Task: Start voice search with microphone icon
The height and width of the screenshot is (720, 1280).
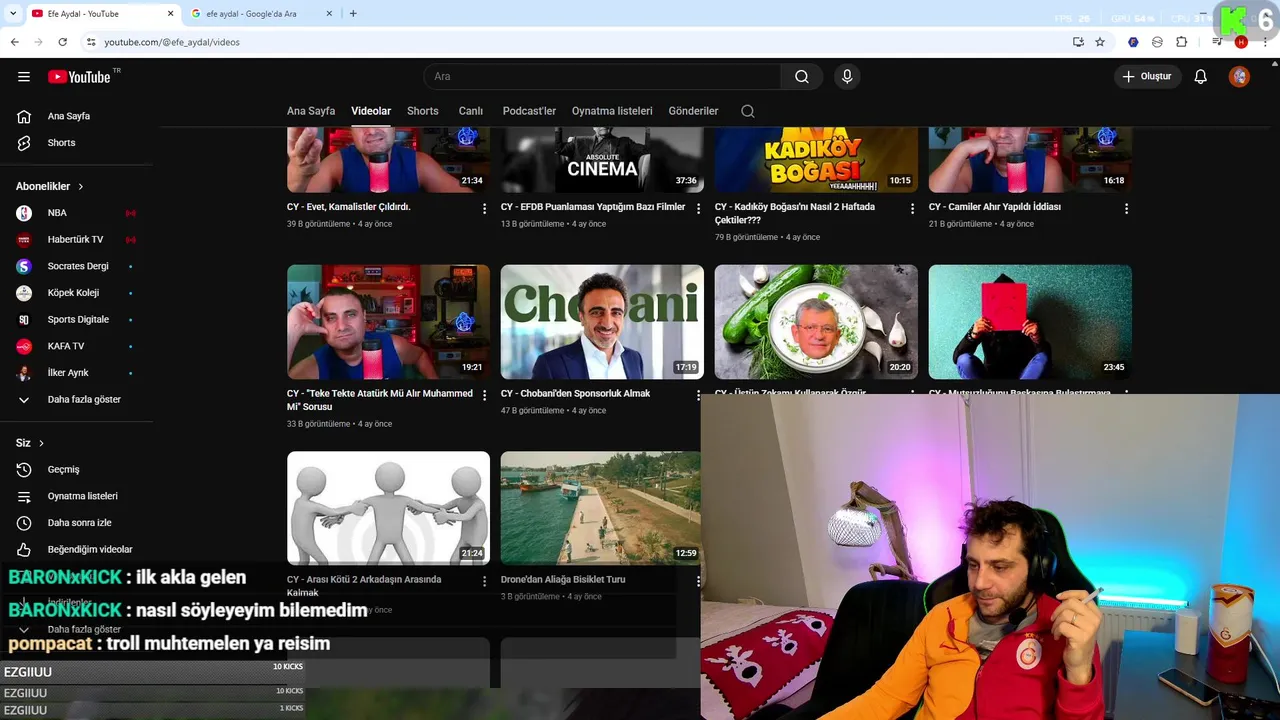Action: click(847, 77)
